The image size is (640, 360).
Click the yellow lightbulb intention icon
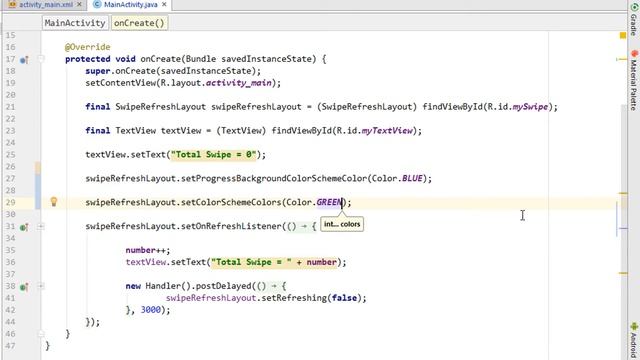click(53, 202)
